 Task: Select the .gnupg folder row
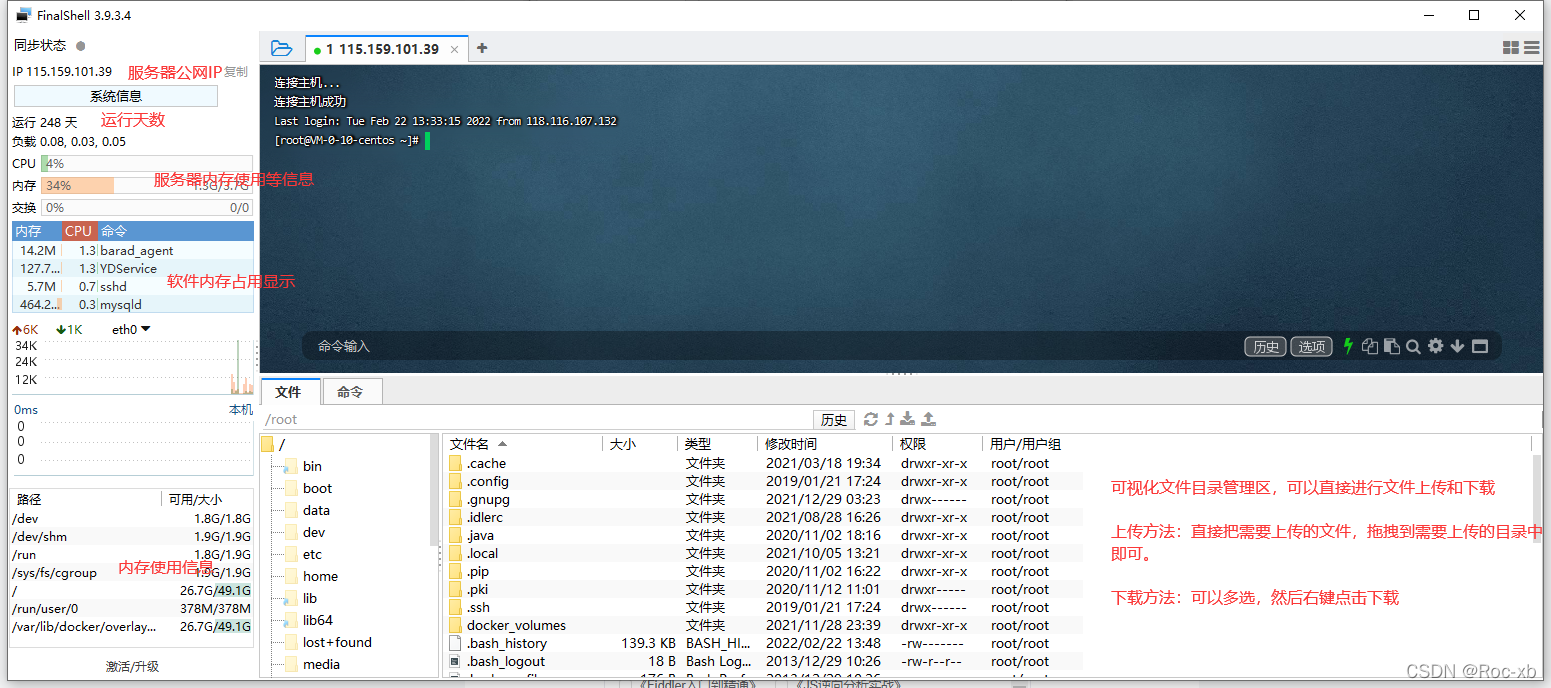[764, 500]
